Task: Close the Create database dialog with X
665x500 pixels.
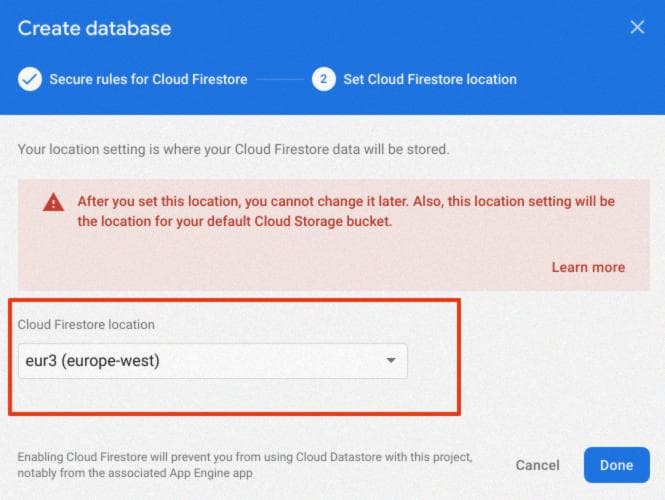Action: point(637,27)
